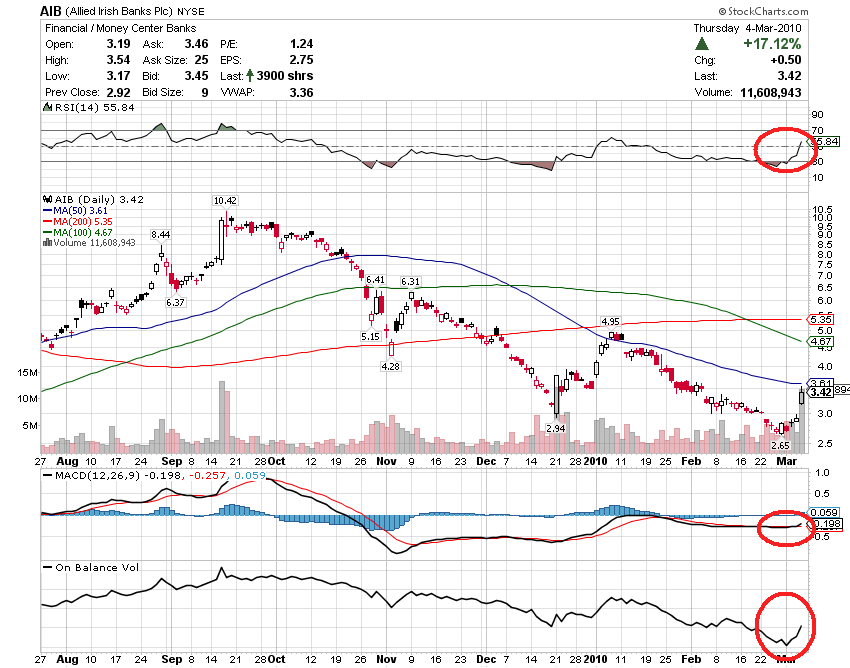This screenshot has height=668, width=850.
Task: Click the 5.15 low price annotation
Action: [x=370, y=336]
